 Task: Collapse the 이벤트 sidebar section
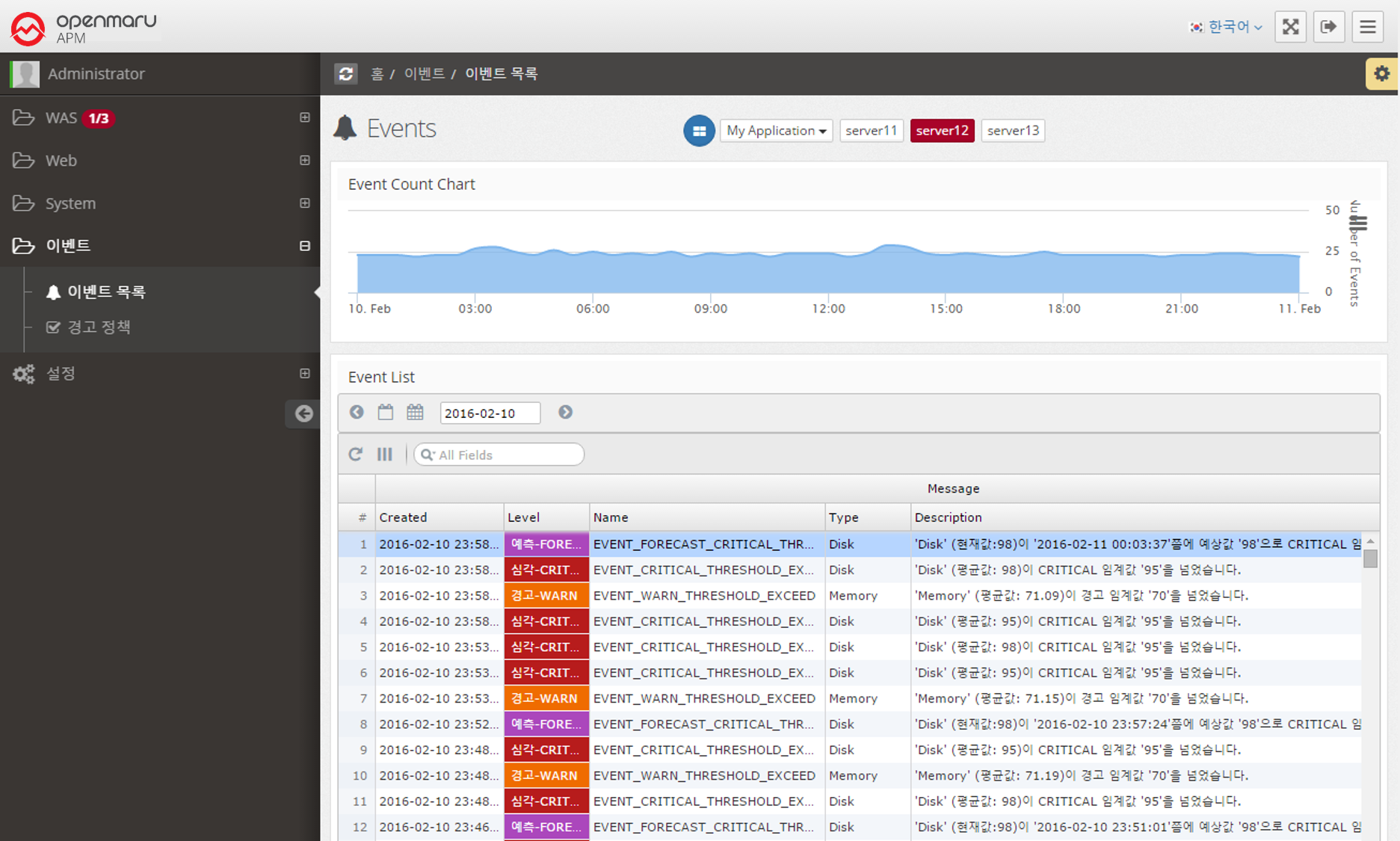point(304,246)
